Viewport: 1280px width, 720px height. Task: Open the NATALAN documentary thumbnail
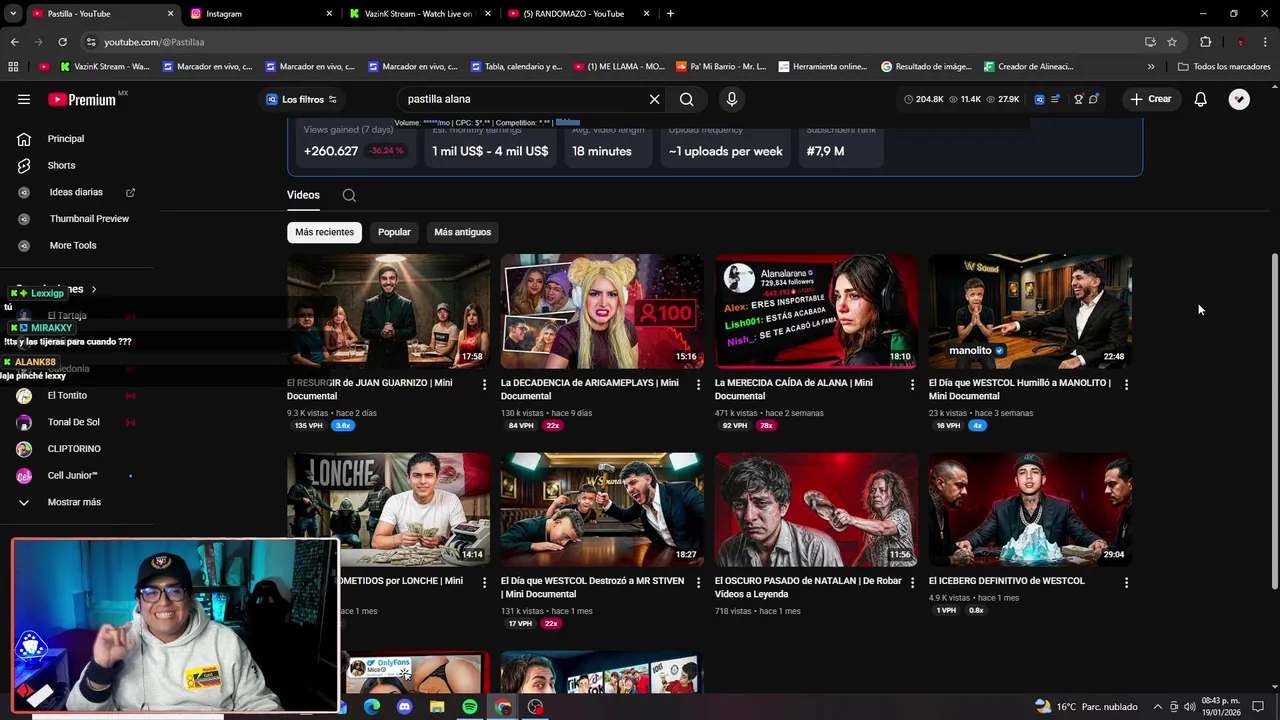[816, 510]
